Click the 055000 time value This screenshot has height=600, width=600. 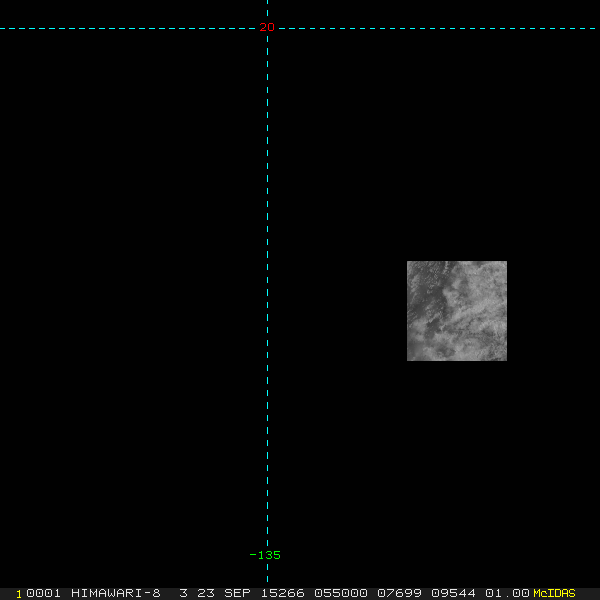(x=341, y=593)
